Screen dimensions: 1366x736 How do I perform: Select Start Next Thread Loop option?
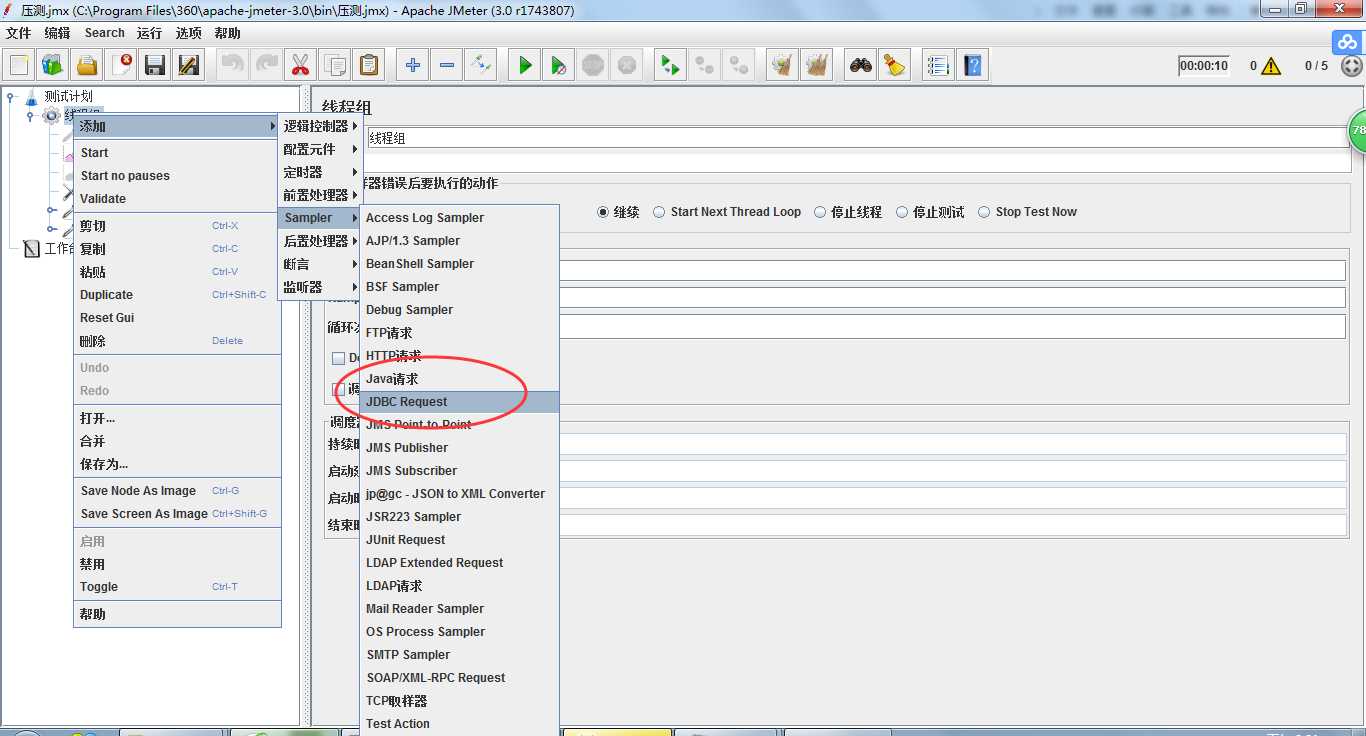tap(660, 212)
